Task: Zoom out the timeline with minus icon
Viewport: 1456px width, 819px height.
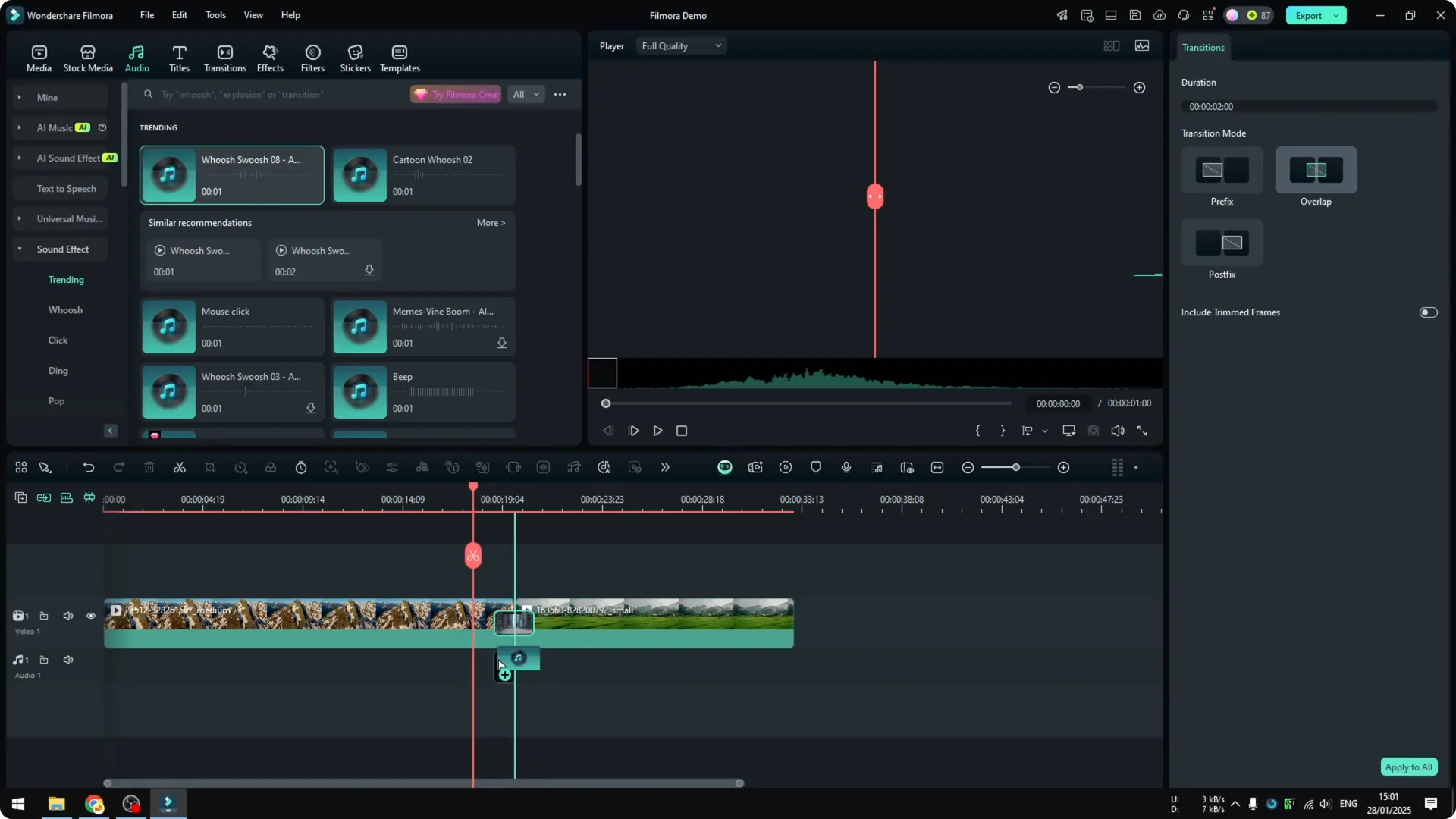Action: [968, 468]
